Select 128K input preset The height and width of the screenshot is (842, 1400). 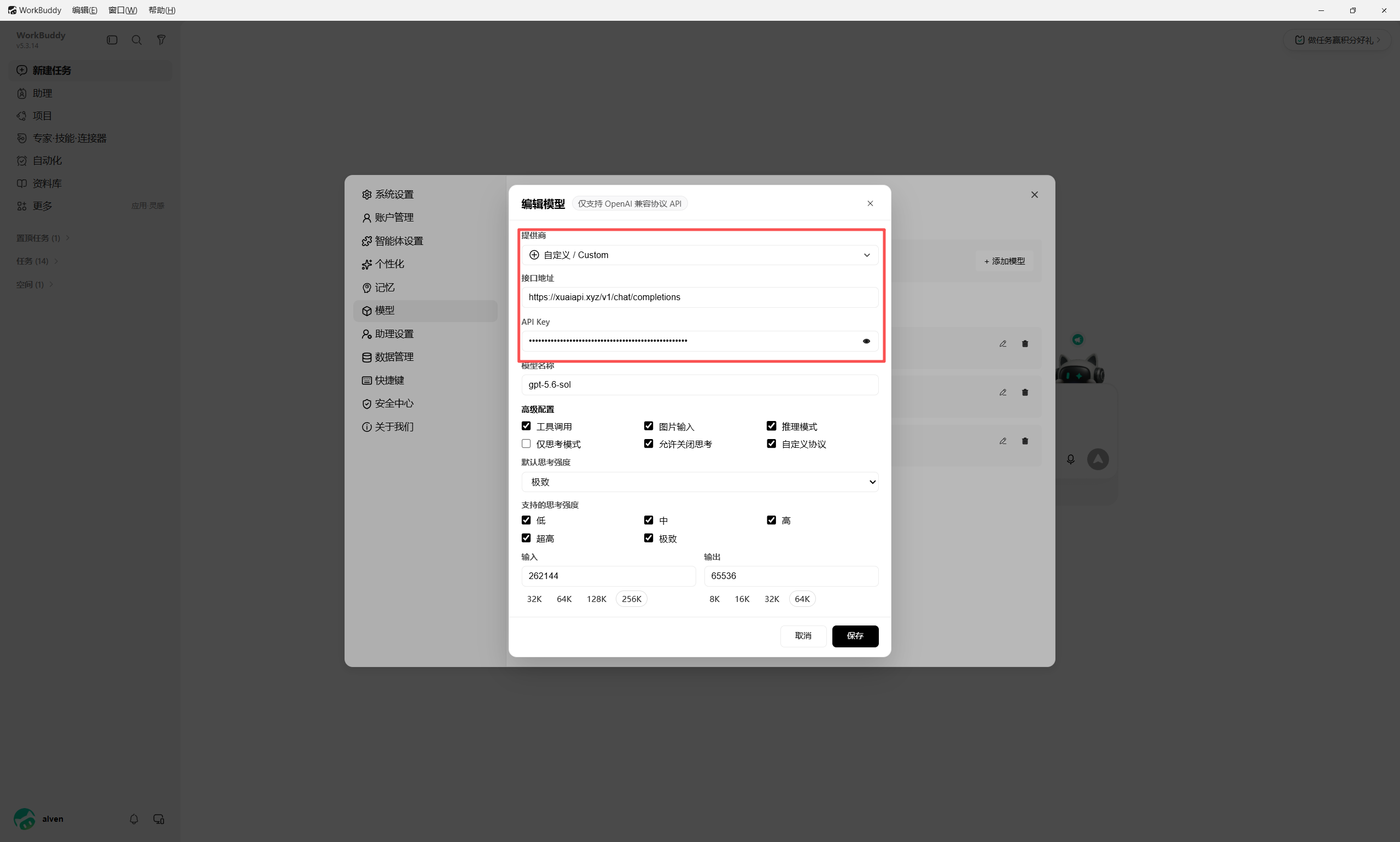(x=597, y=599)
